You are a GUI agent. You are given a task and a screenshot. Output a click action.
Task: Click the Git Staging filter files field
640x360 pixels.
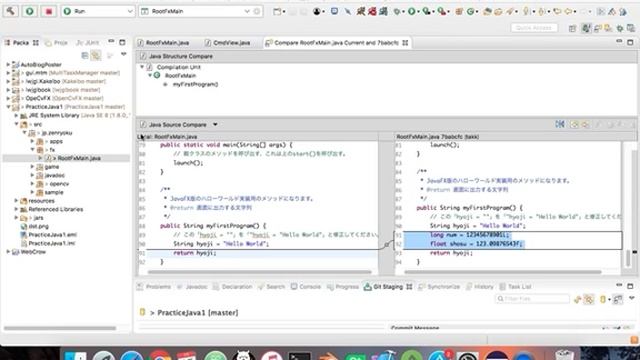532,299
